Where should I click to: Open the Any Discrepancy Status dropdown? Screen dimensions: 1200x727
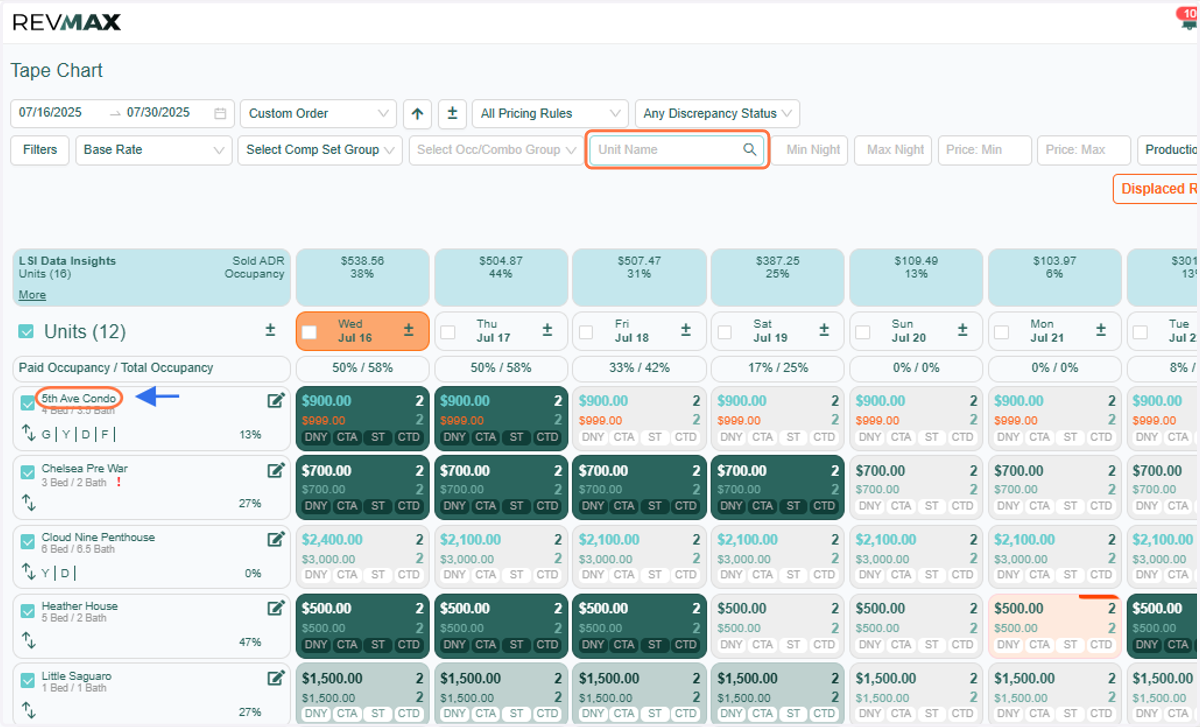717,113
